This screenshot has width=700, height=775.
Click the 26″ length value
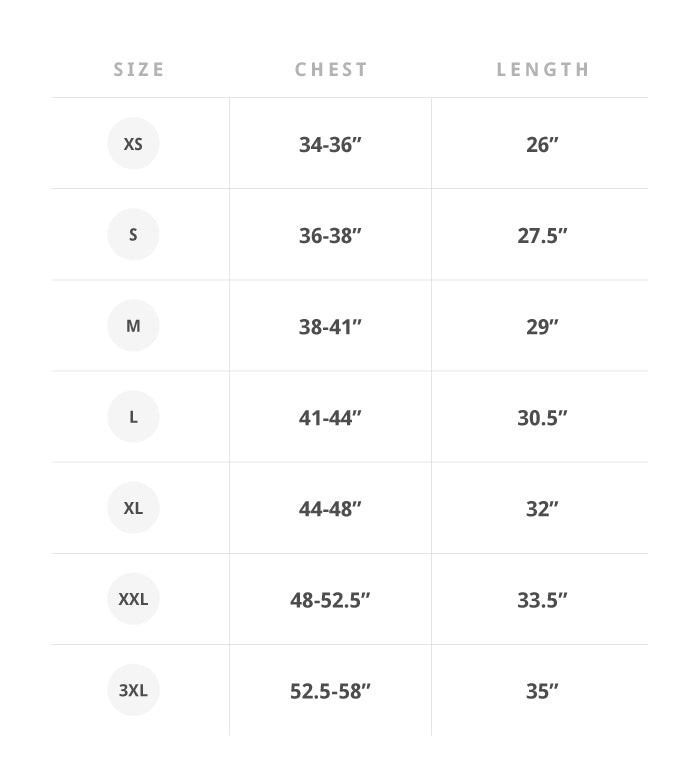coord(542,144)
